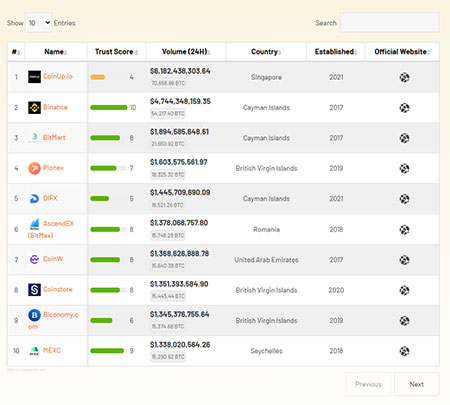
Task: Click the DIFX exchange logo
Action: [x=34, y=199]
